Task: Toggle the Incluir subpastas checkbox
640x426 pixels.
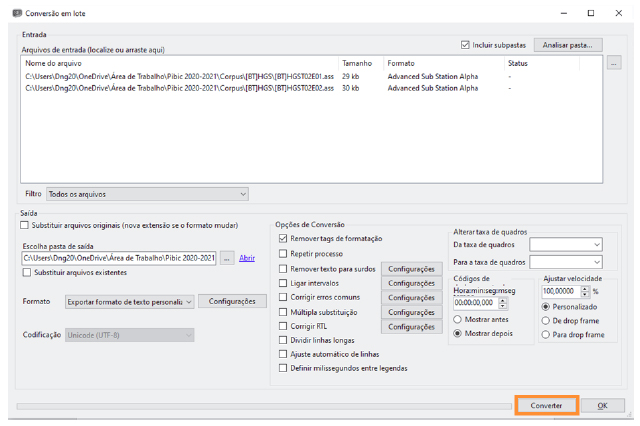Action: 466,45
